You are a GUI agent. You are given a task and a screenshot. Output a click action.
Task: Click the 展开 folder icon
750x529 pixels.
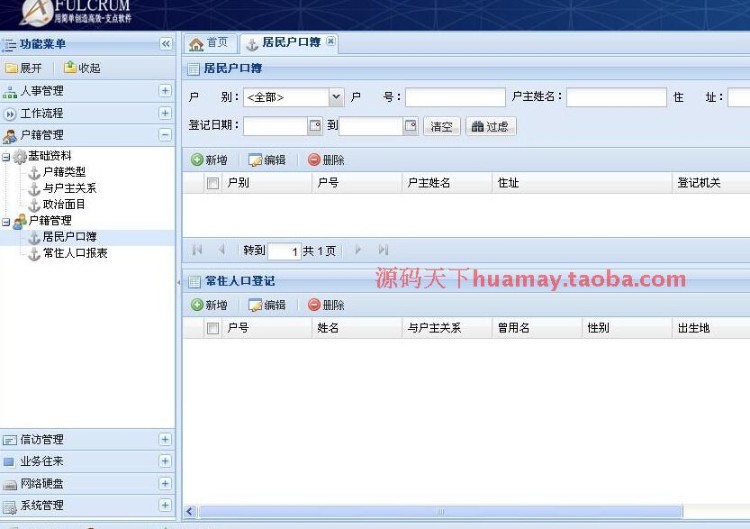11,68
